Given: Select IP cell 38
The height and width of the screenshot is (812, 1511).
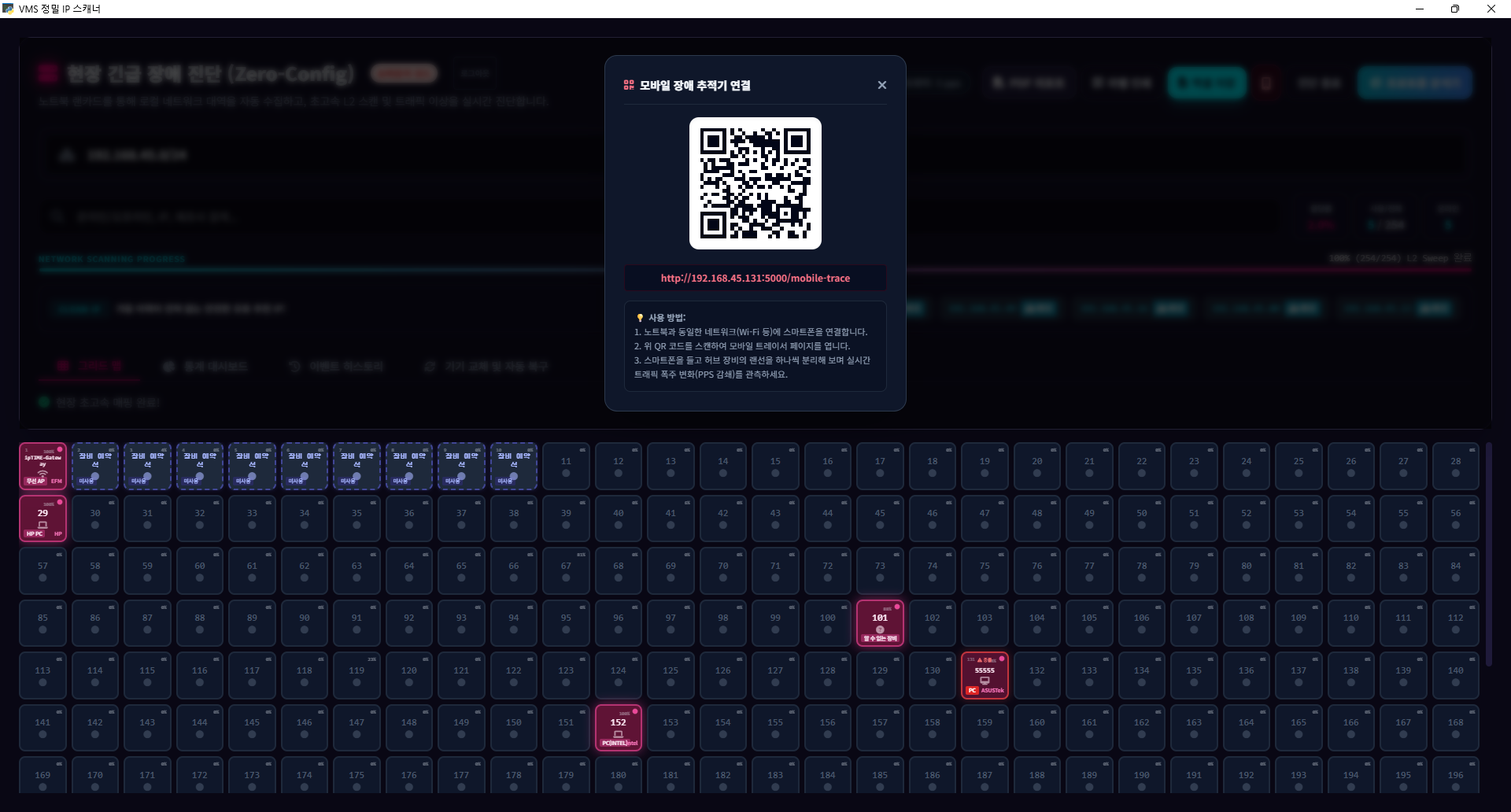Looking at the screenshot, I should click(x=514, y=519).
